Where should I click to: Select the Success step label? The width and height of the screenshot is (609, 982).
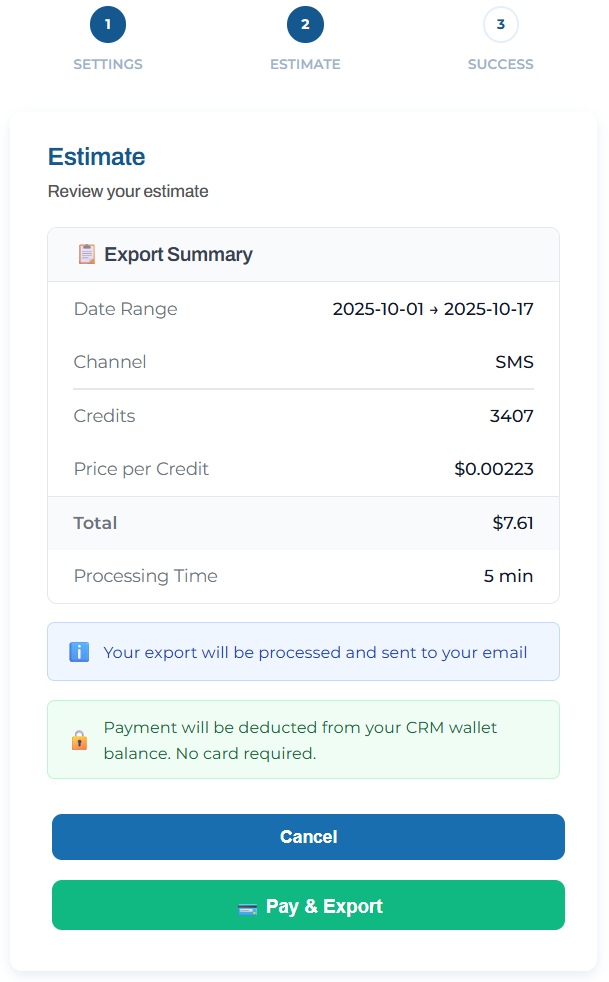click(501, 64)
